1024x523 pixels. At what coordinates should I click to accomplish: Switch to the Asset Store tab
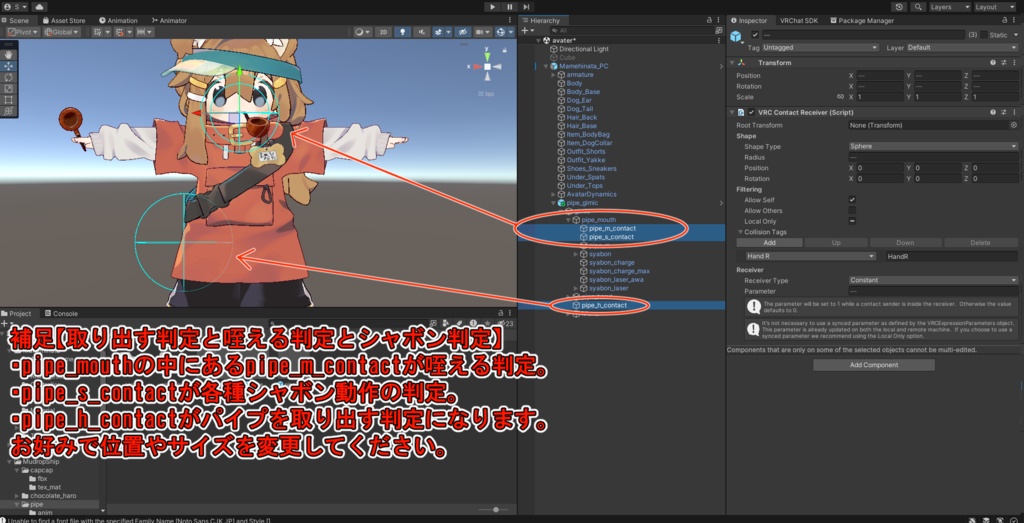point(64,20)
